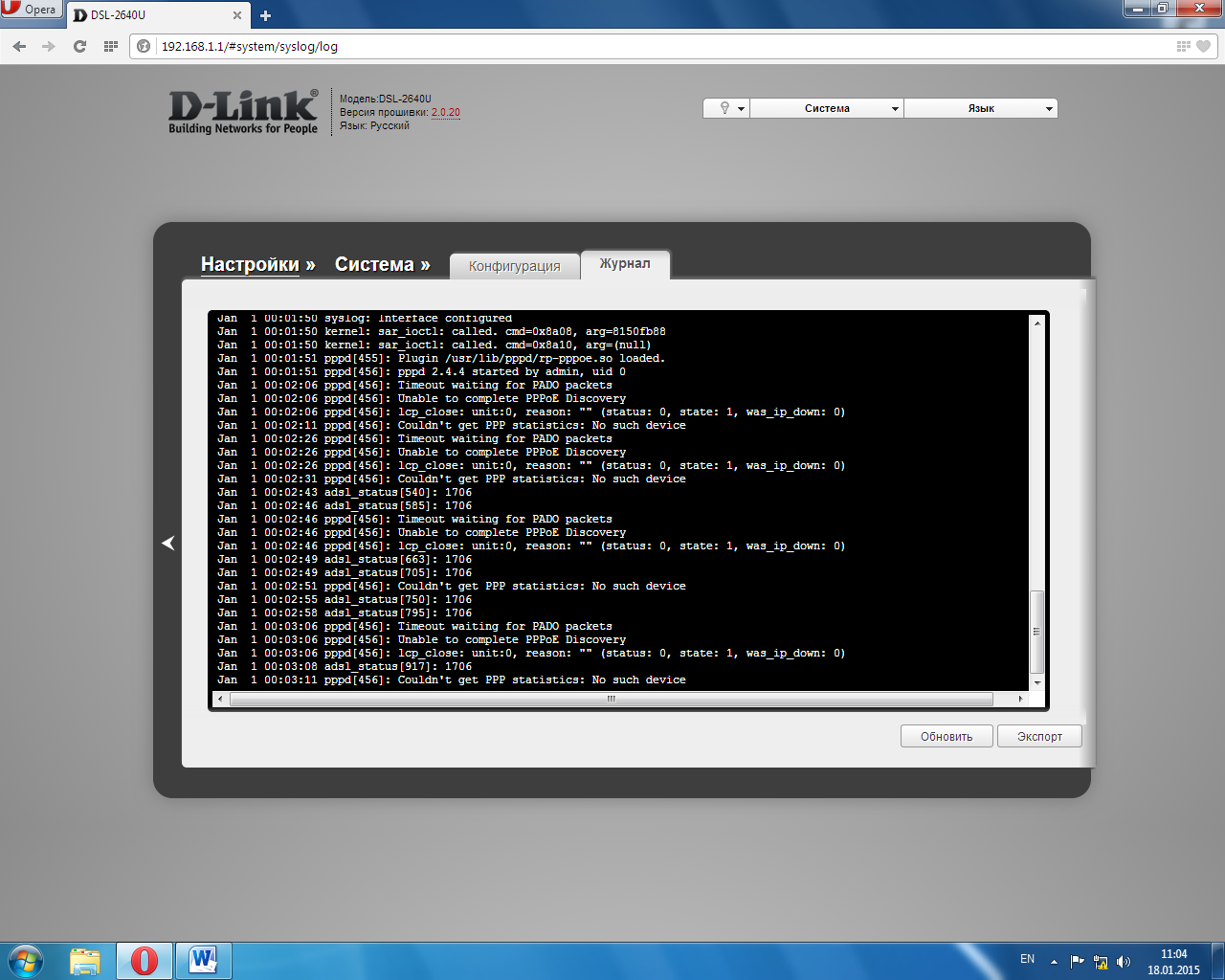The image size is (1225, 980).
Task: Click the EN input language indicator
Action: pos(1027,959)
